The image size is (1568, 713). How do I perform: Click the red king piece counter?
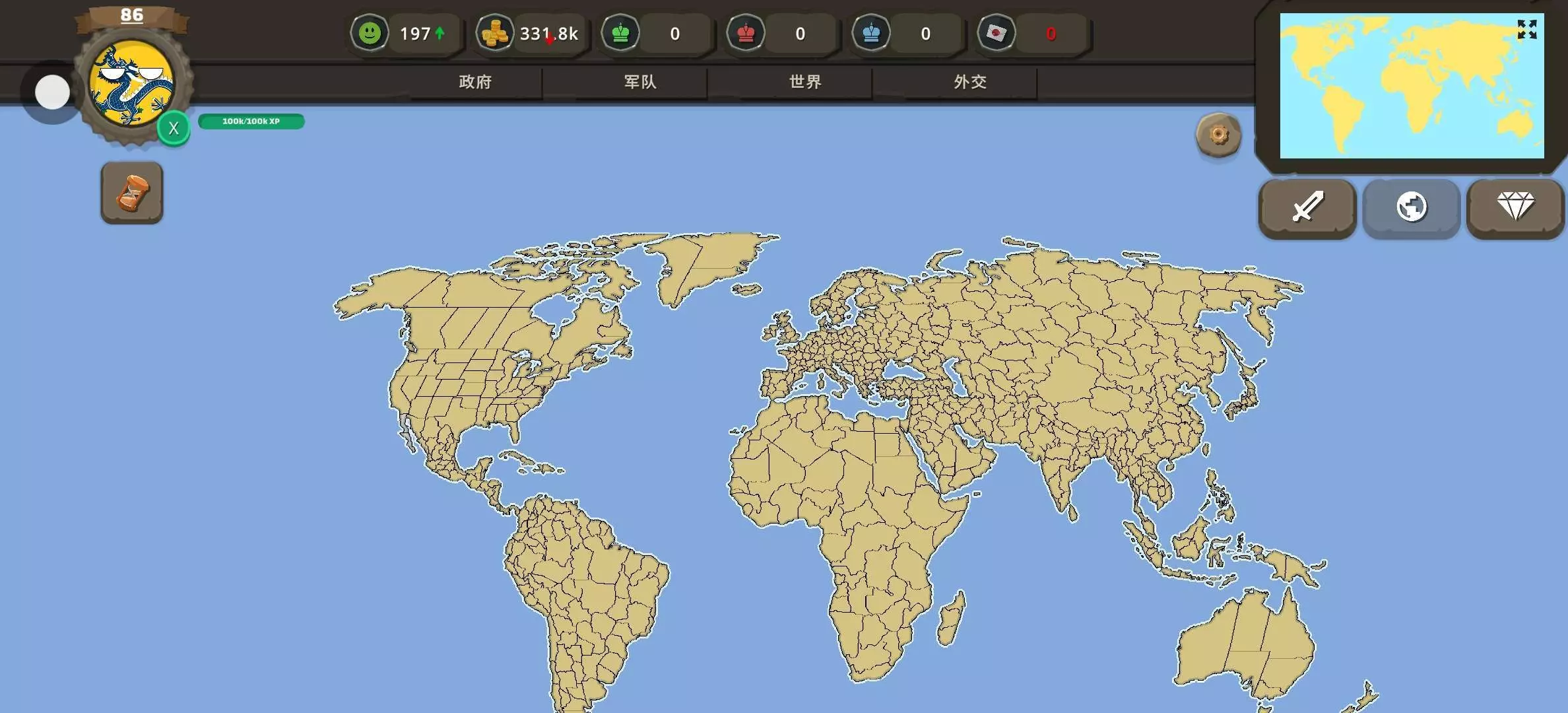coord(746,33)
